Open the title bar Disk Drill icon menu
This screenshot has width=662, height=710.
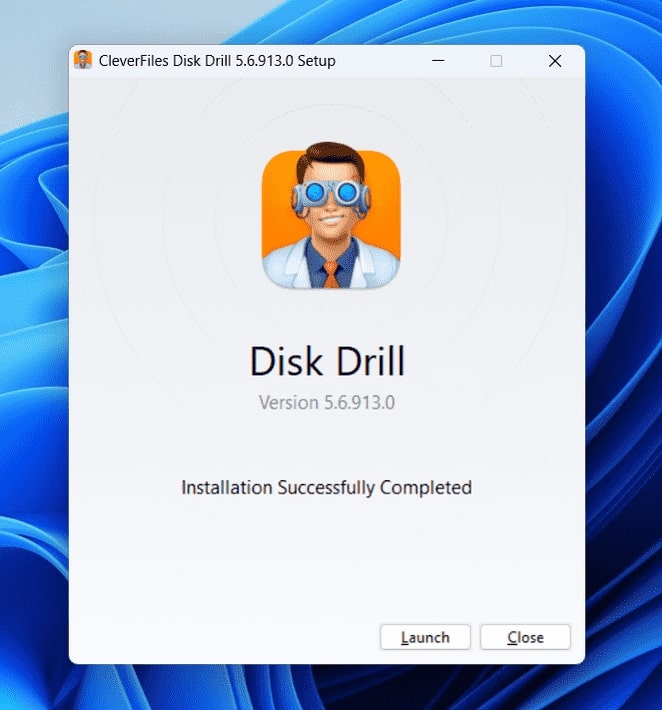click(x=83, y=60)
